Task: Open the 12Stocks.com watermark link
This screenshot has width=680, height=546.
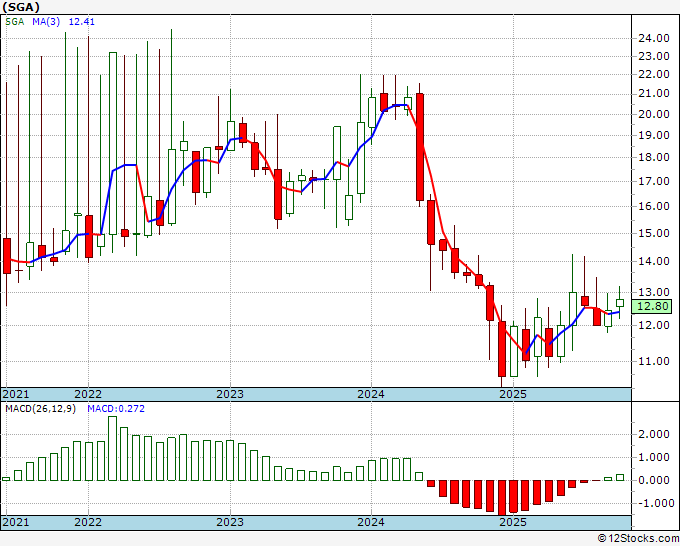Action: (638, 538)
